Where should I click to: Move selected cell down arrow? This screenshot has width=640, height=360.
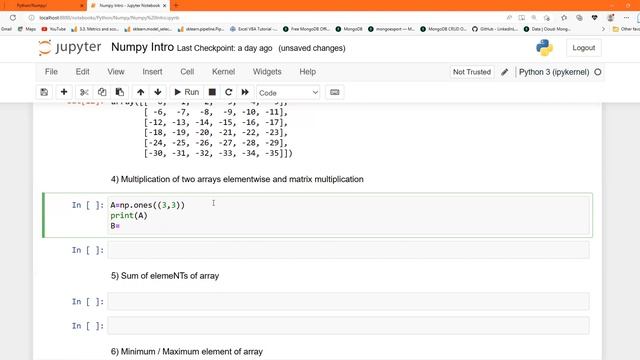tap(158, 92)
